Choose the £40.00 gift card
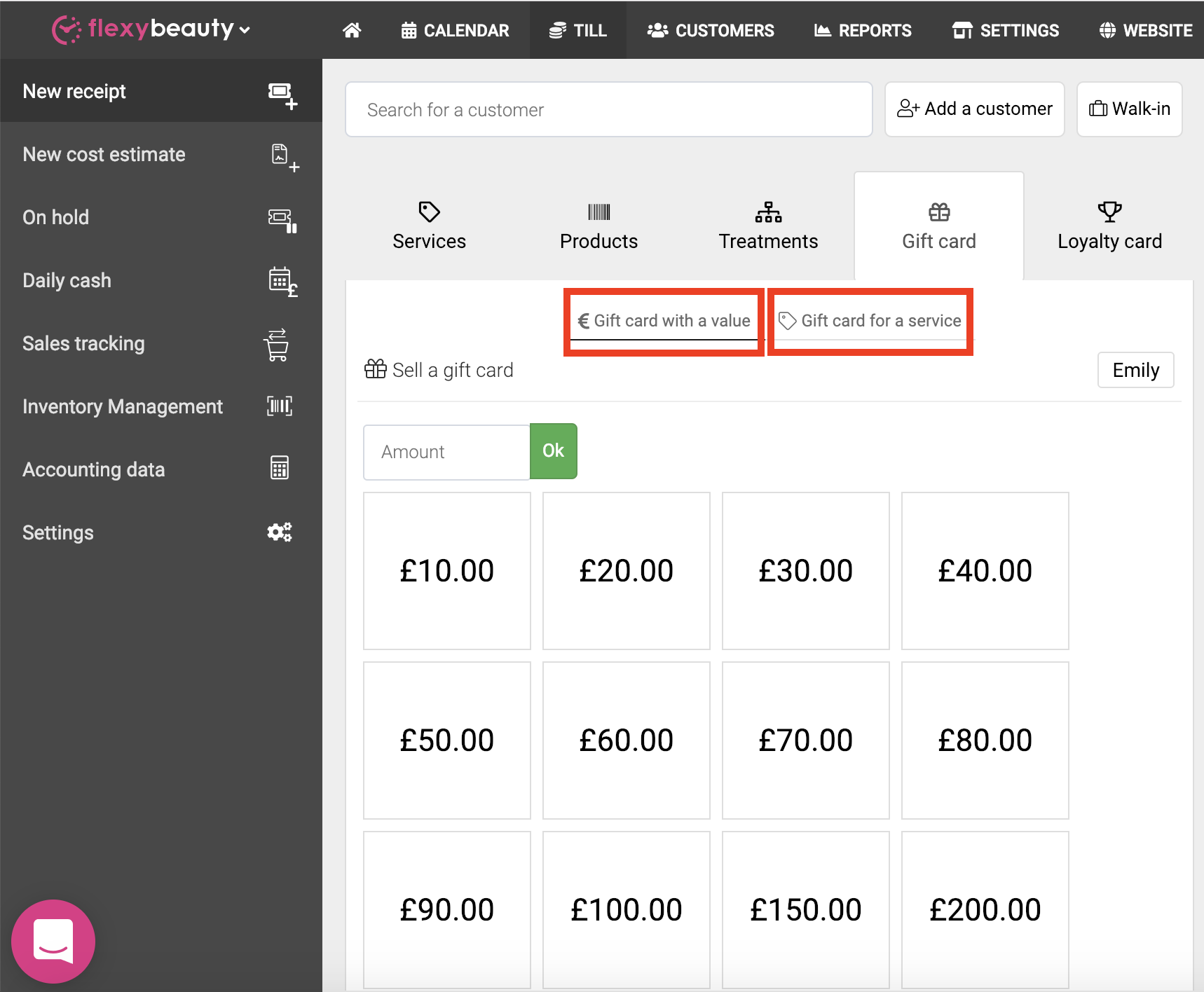The width and height of the screenshot is (1204, 992). (x=985, y=571)
